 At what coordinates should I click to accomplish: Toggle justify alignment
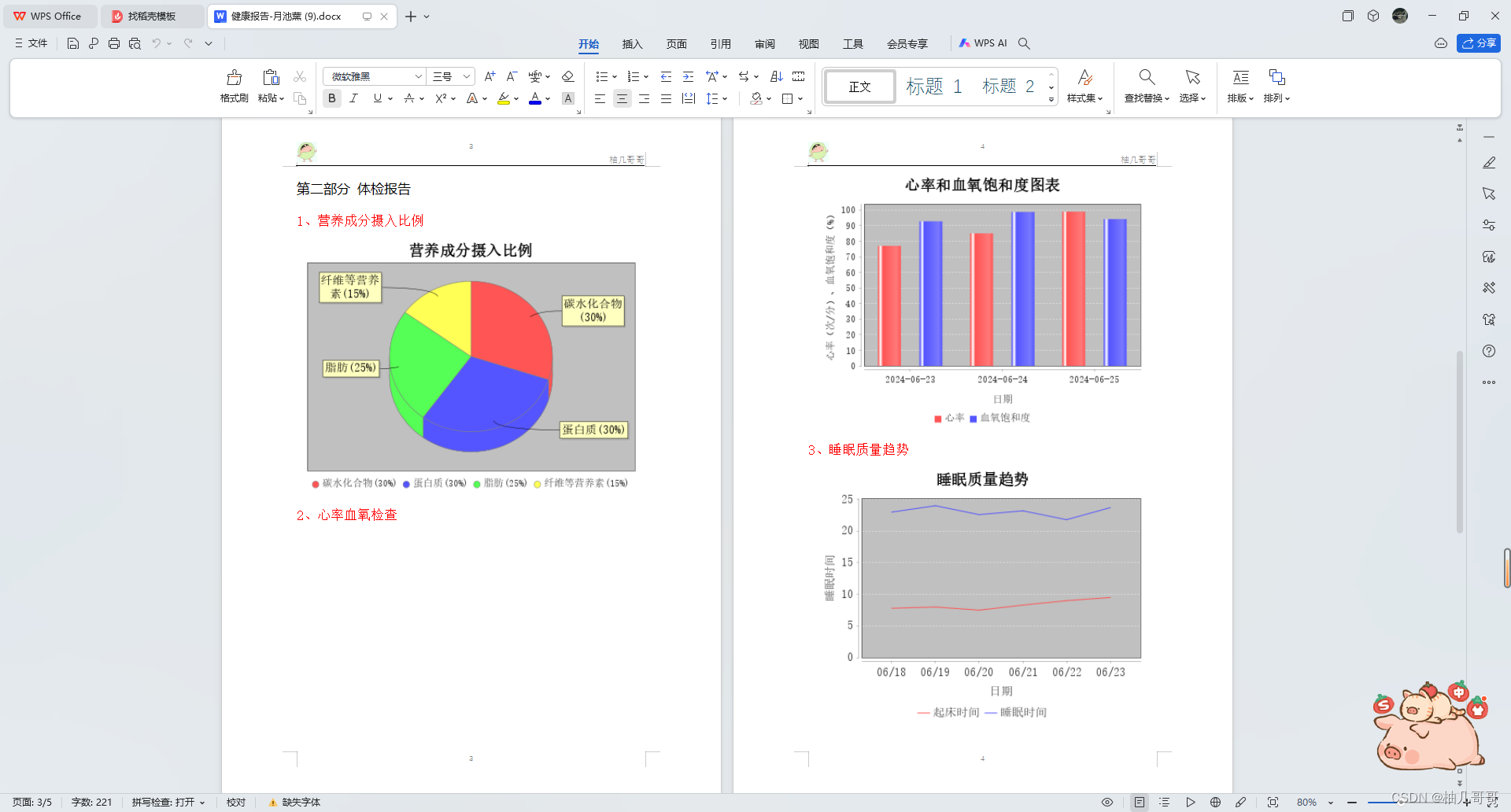pyautogui.click(x=666, y=98)
